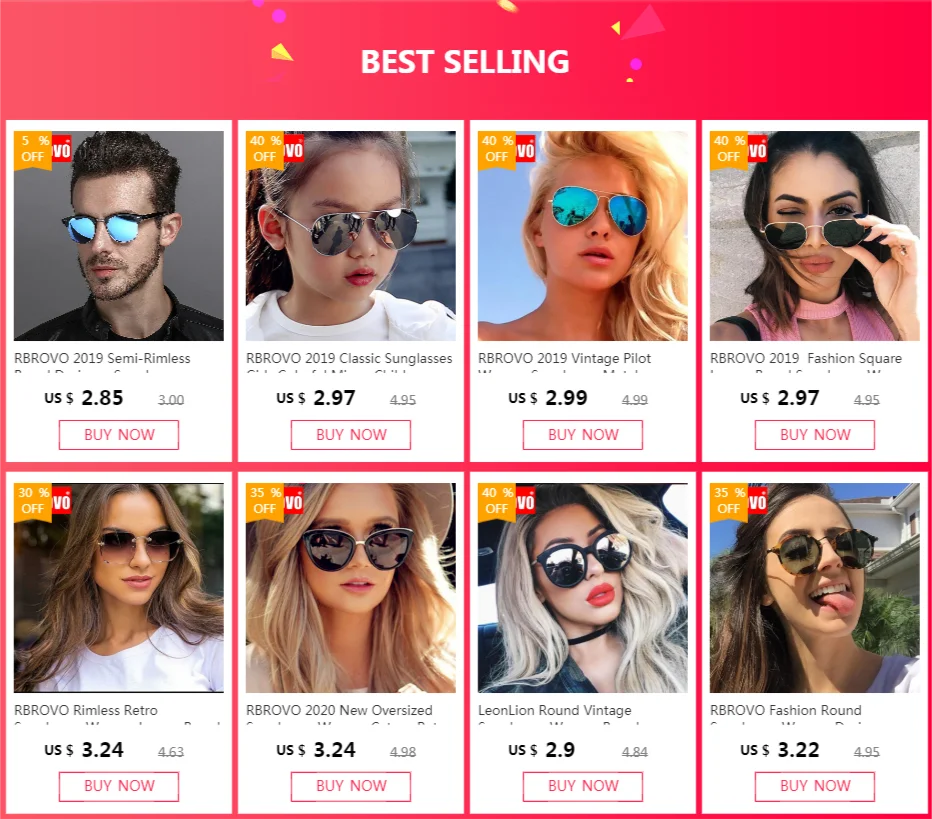The height and width of the screenshot is (819, 932).
Task: View the cat-eye sunglasses woman with hat photo
Action: pos(351,588)
